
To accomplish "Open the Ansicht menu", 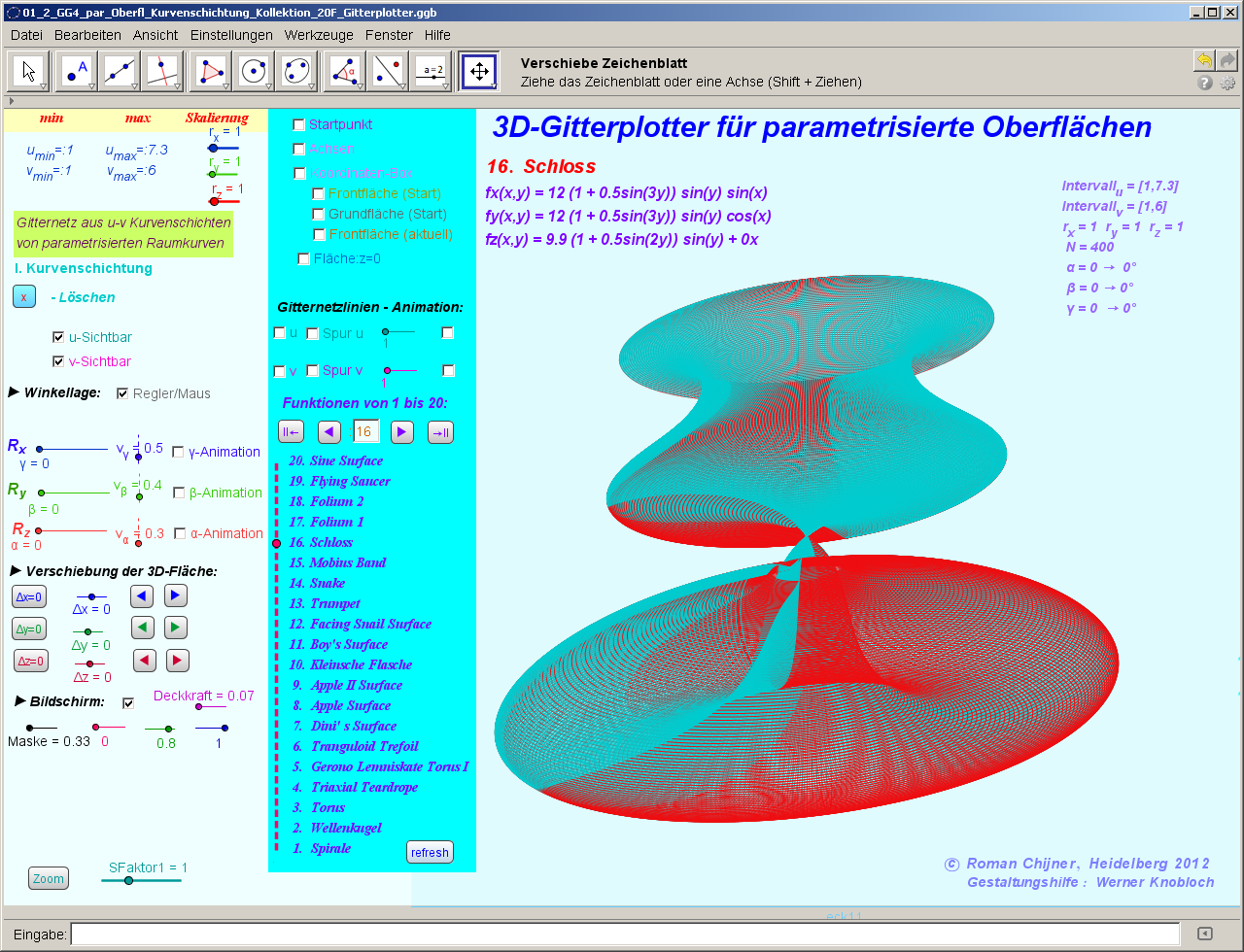I will [155, 35].
